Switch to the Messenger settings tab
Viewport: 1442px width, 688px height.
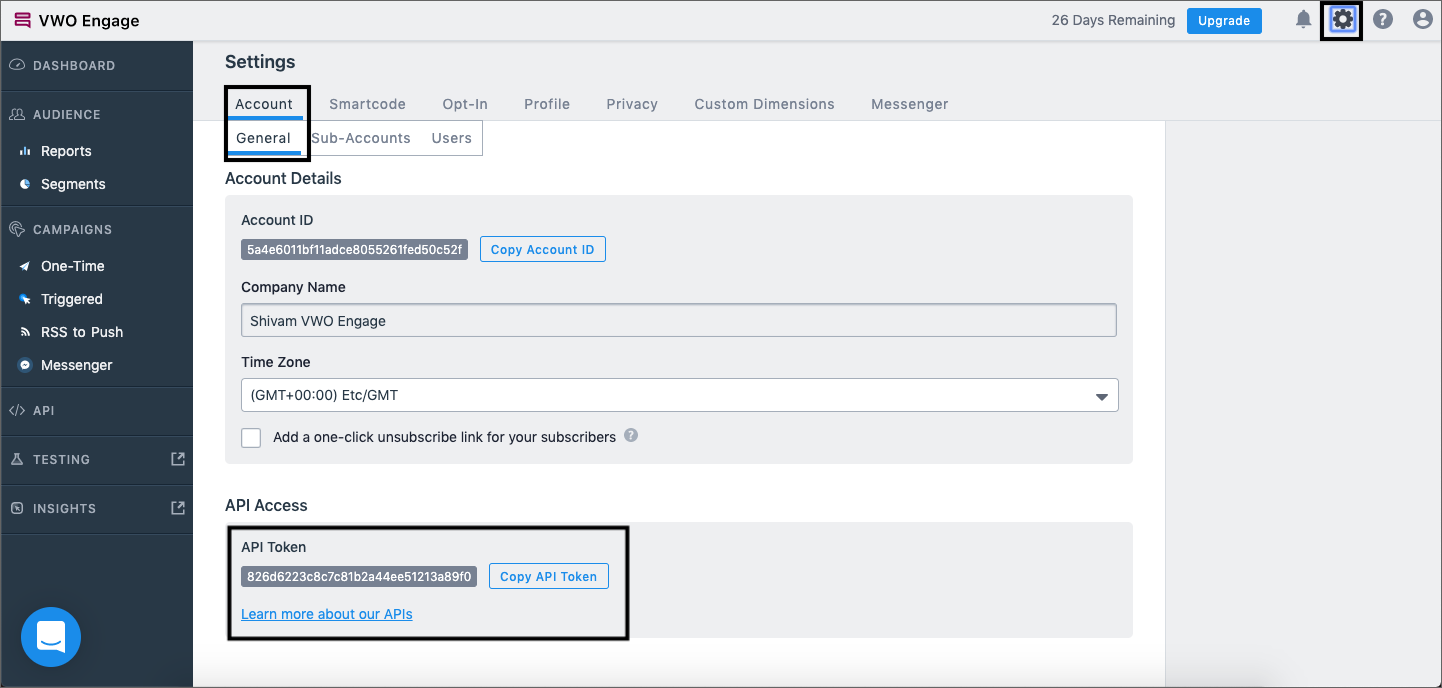point(909,104)
